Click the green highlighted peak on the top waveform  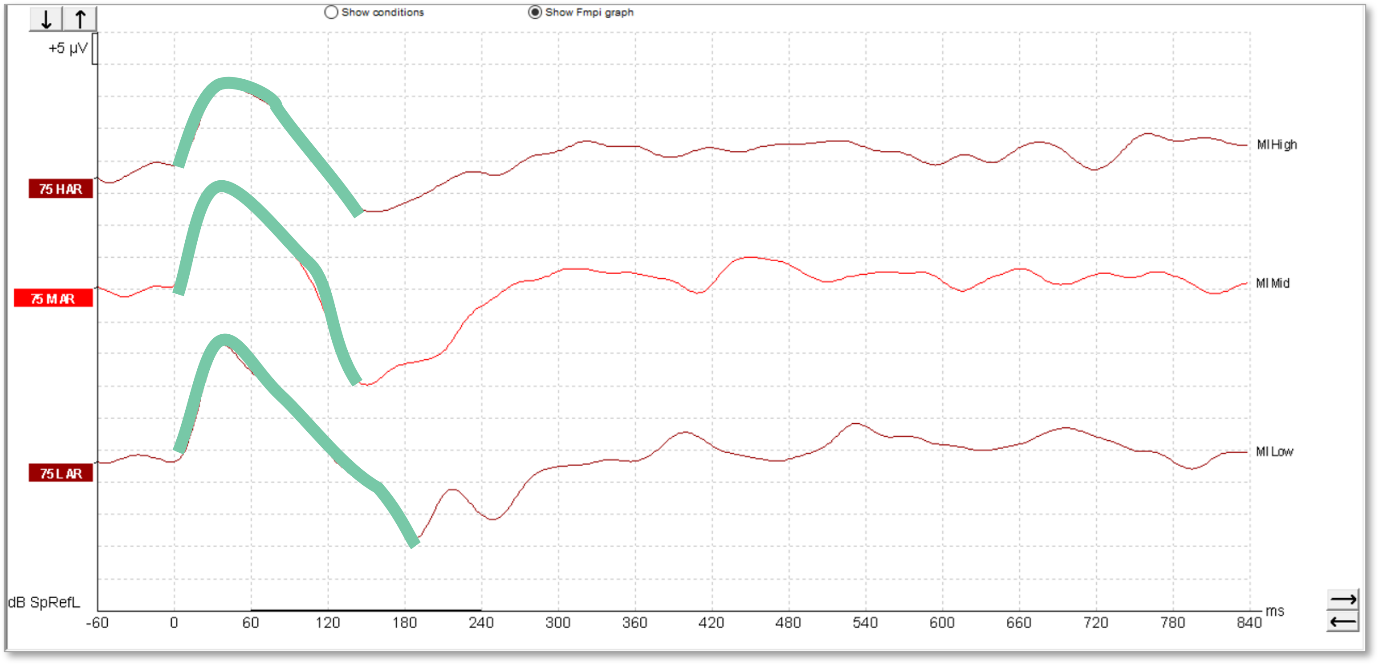point(229,82)
